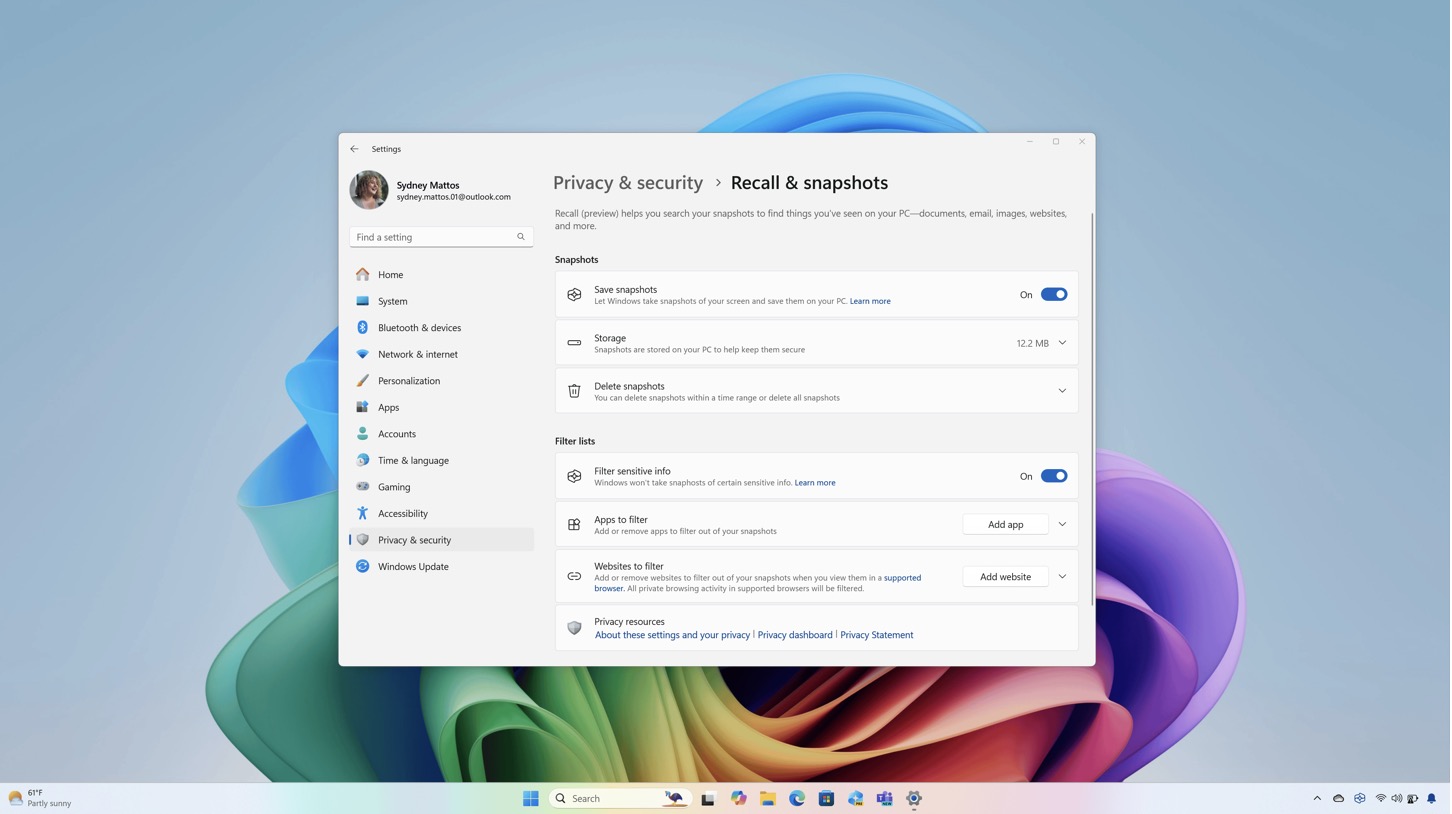Open Microsoft Edge from the taskbar
Image resolution: width=1452 pixels, height=814 pixels.
797,798
